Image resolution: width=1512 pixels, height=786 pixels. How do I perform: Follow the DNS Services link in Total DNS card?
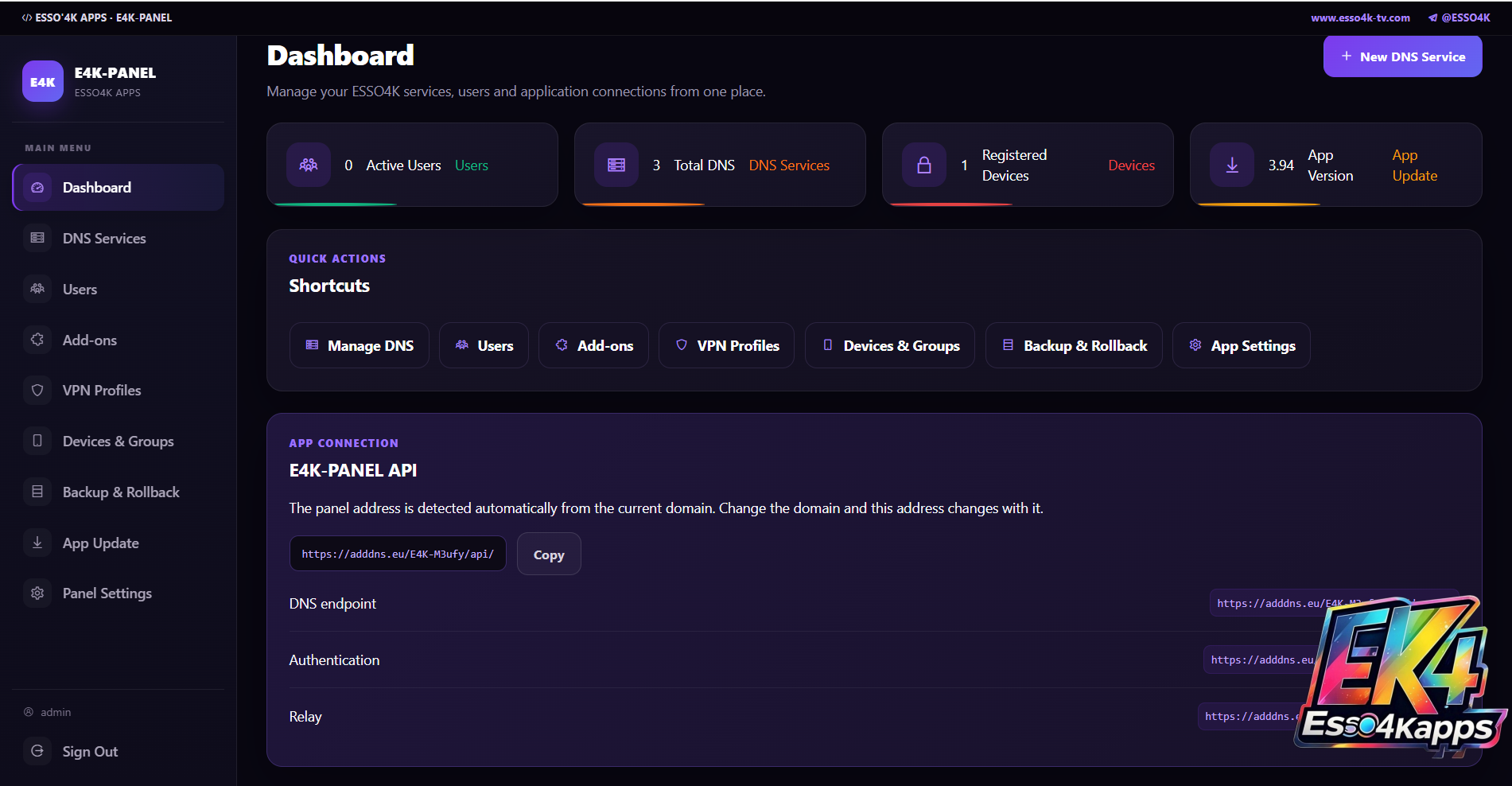point(789,165)
